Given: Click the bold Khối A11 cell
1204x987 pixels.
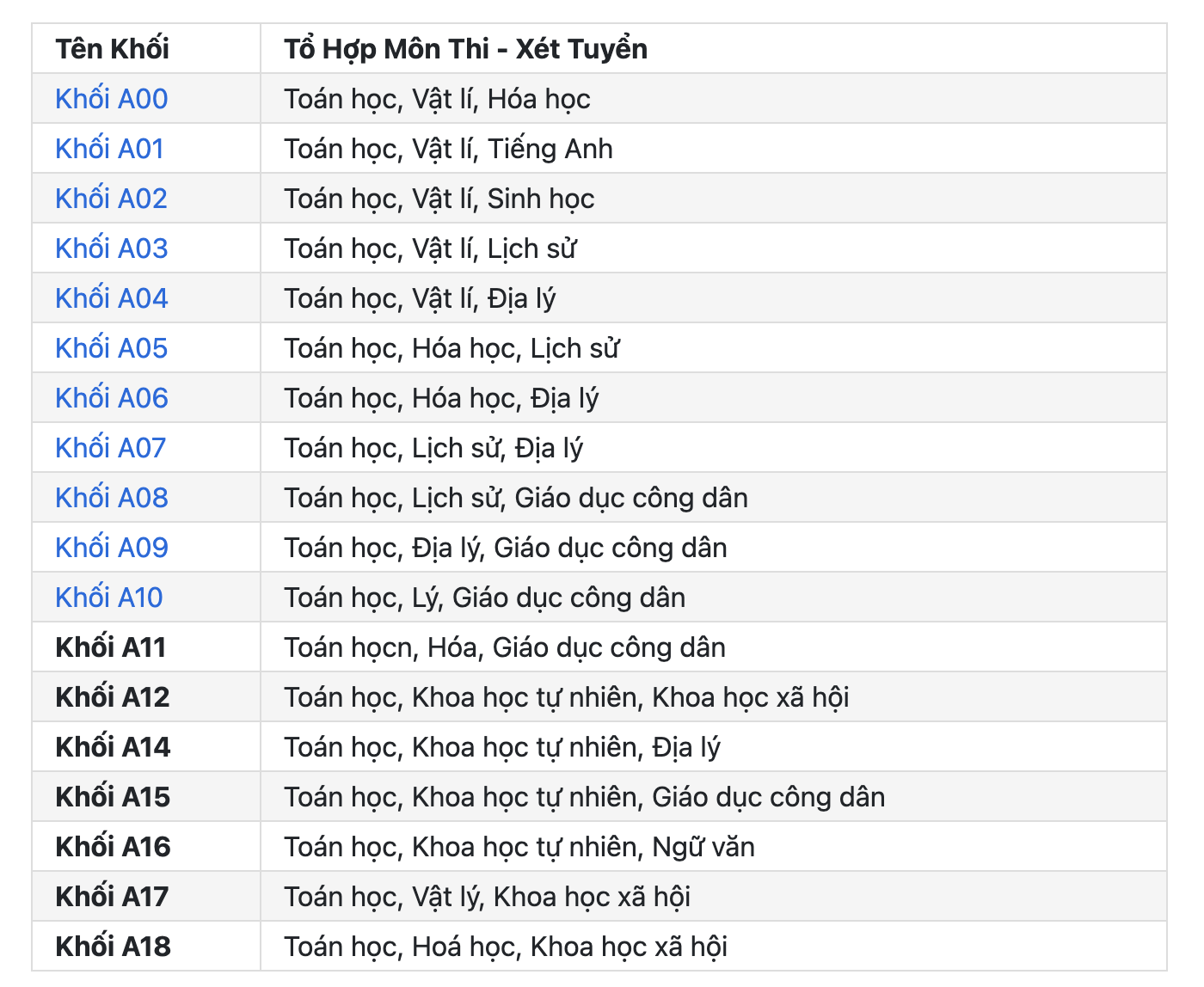Looking at the screenshot, I should (110, 647).
